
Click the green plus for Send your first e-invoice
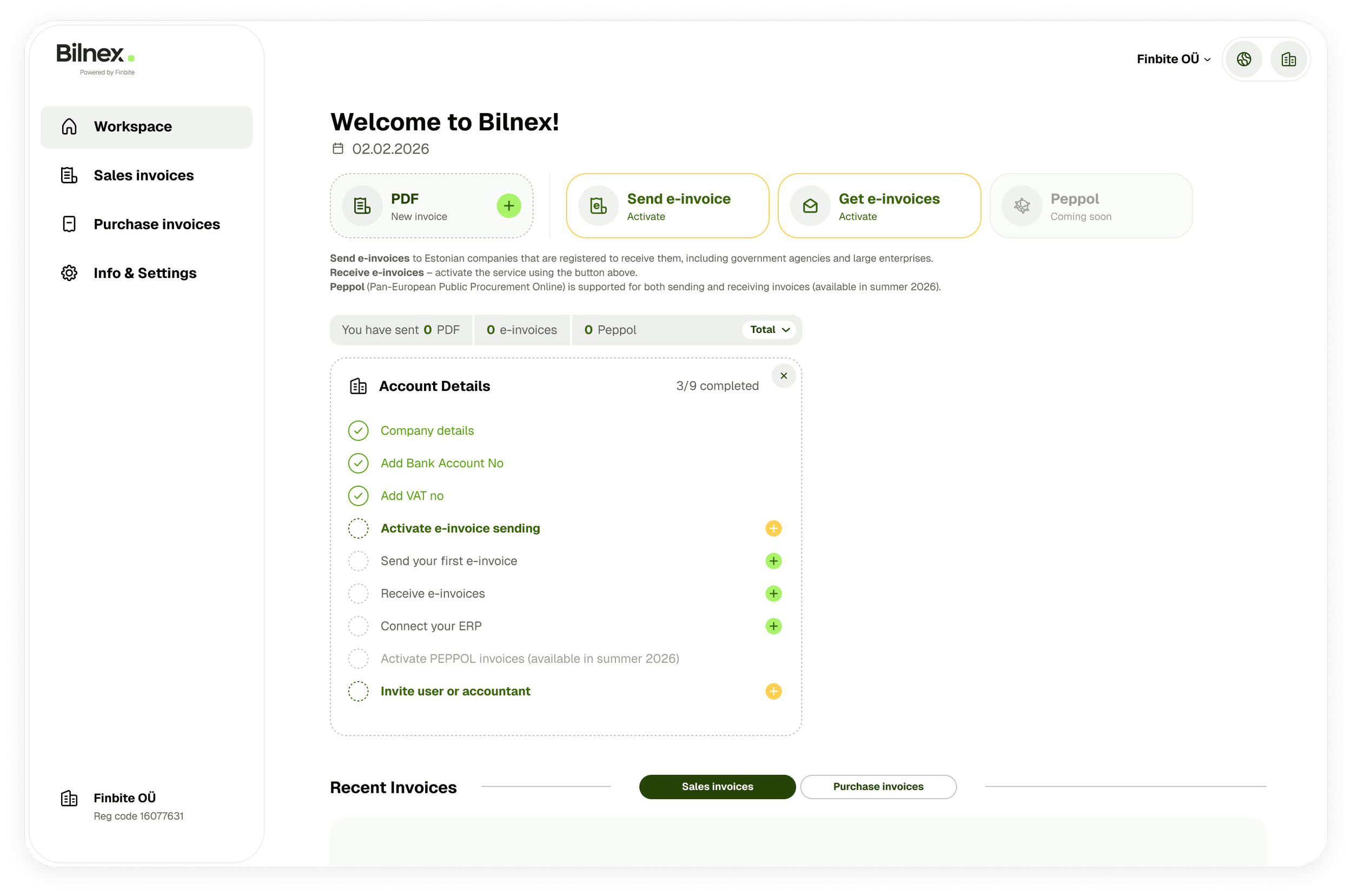coord(773,561)
